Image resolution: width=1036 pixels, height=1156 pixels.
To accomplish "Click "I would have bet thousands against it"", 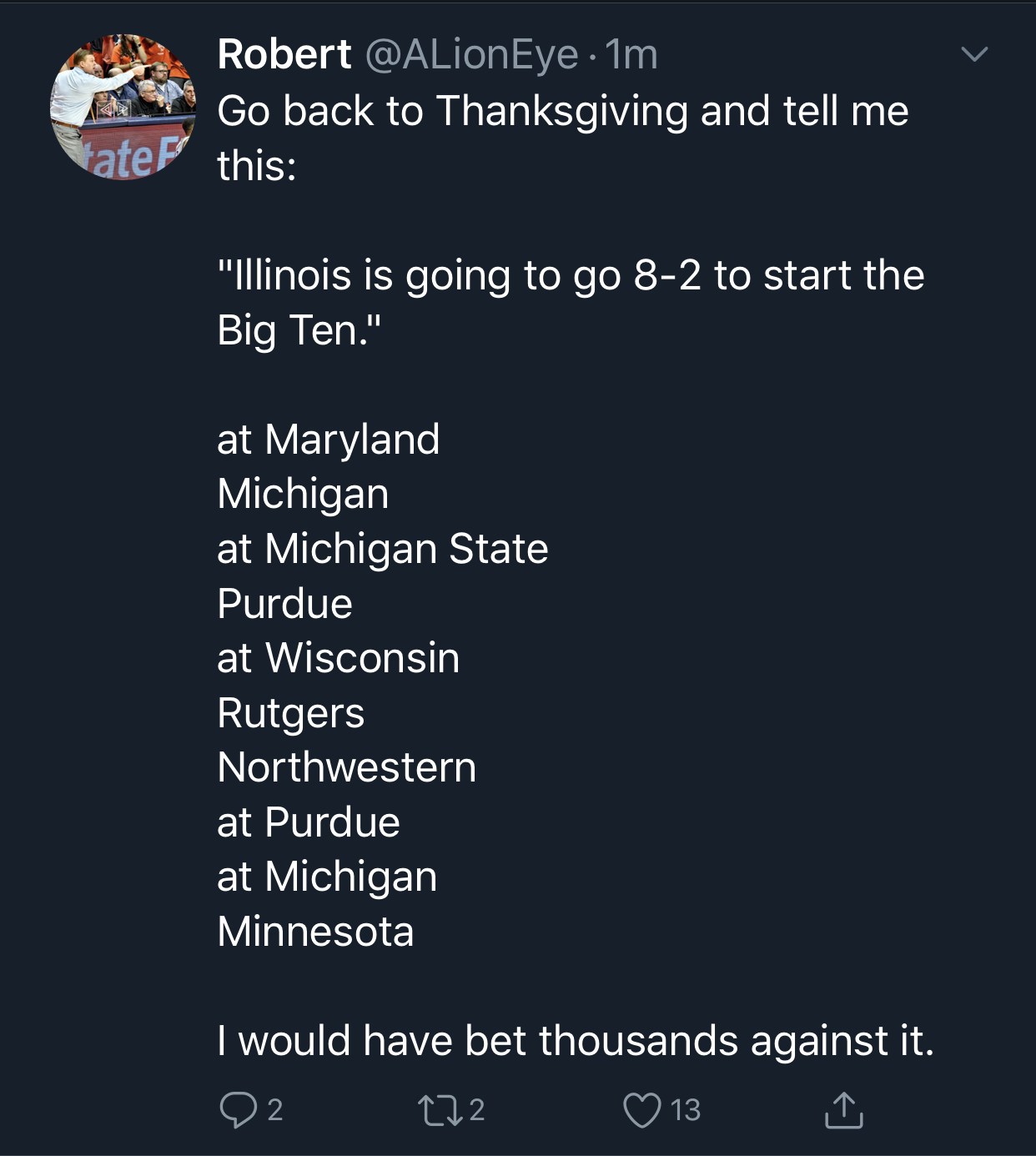I will pos(575,1041).
